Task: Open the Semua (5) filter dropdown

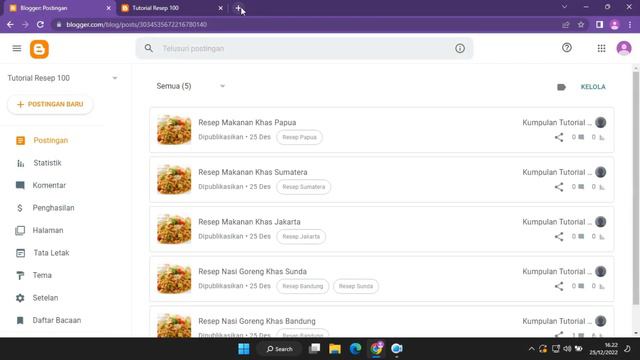Action: pos(191,86)
